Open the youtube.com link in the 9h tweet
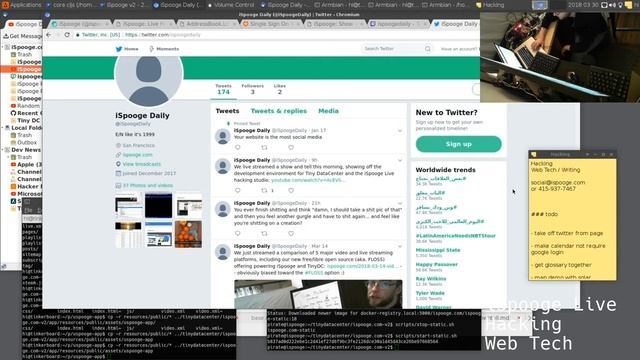This screenshot has width=640, height=360. (x=308, y=180)
